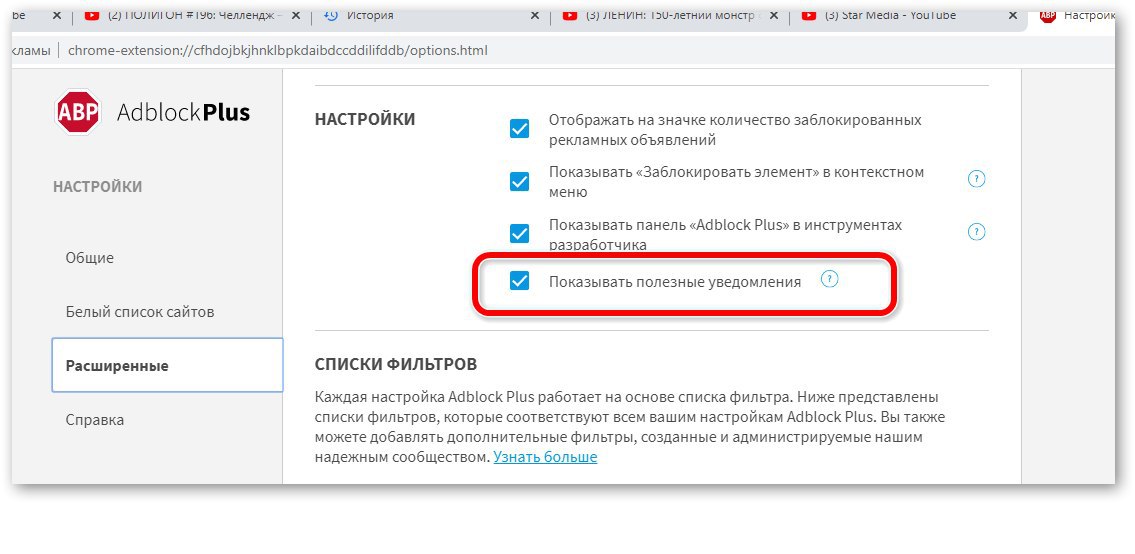Click history icon on История tab
Screen dimensions: 1135x554
[x=331, y=15]
